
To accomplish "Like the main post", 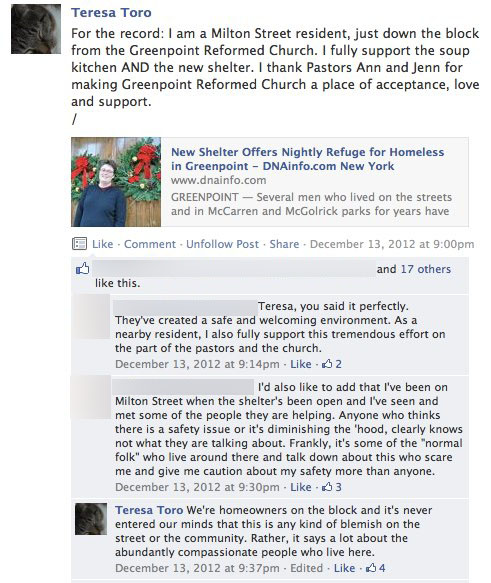I will pos(103,244).
